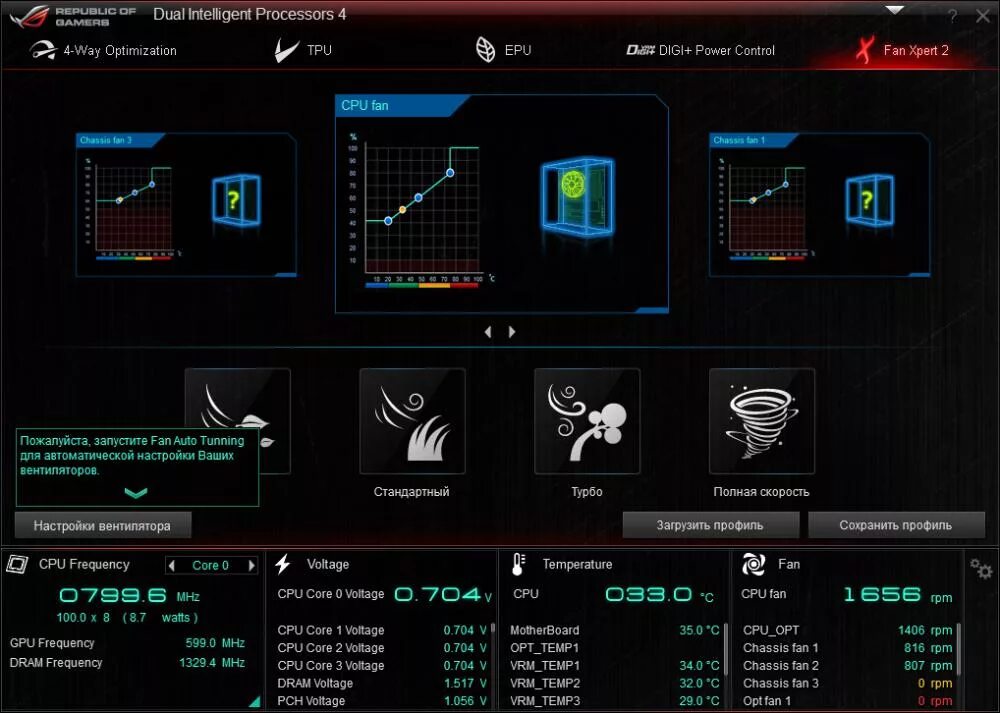This screenshot has height=713, width=1000.
Task: Select the highest blue point on CPU fan curve
Action: click(x=450, y=173)
